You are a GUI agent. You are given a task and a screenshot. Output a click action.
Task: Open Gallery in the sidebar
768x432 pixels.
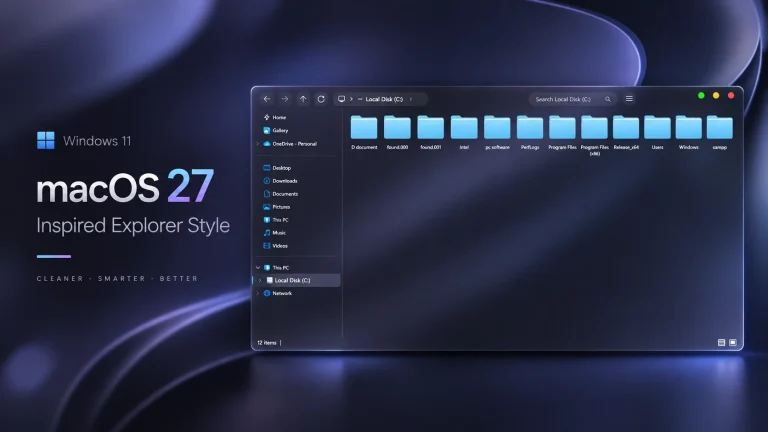pyautogui.click(x=276, y=130)
